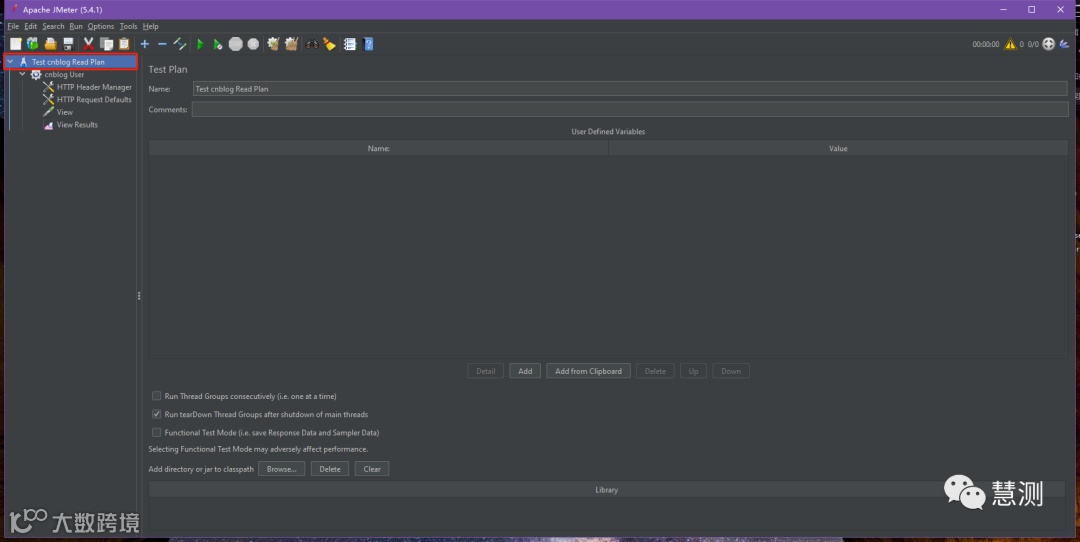Enable Functional Test Mode checkbox

tap(156, 432)
